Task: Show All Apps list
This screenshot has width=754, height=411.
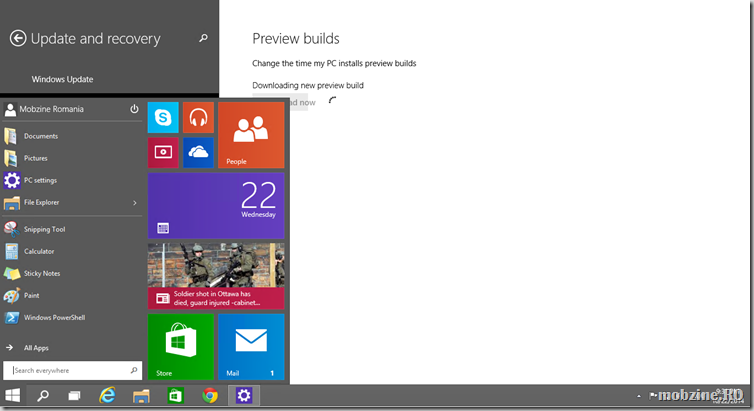Action: [x=27, y=348]
